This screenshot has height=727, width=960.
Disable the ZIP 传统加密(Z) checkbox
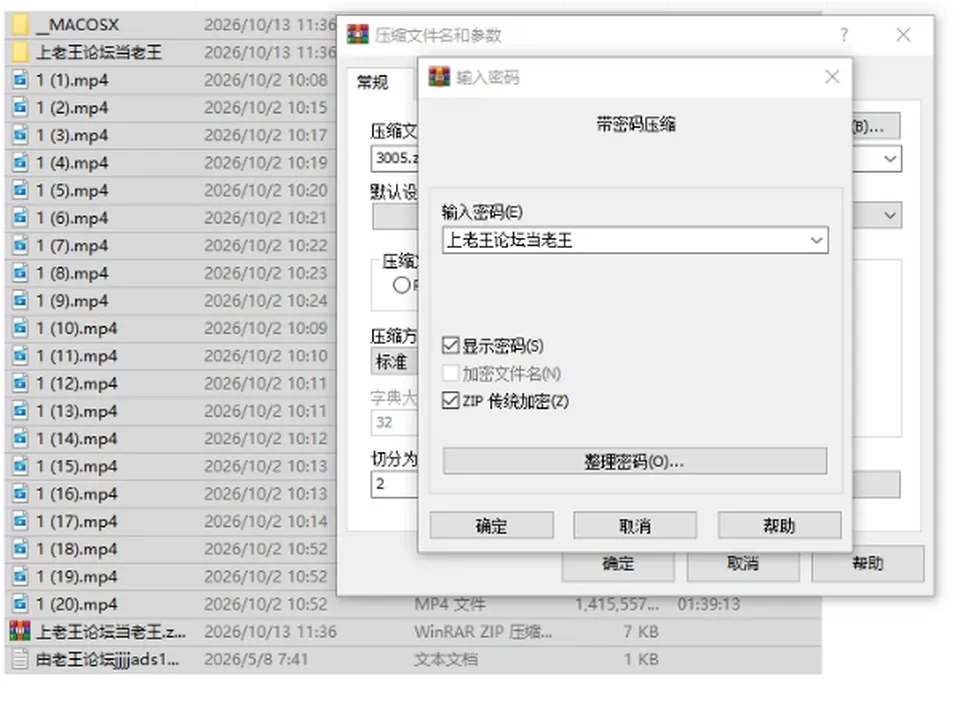click(x=451, y=401)
